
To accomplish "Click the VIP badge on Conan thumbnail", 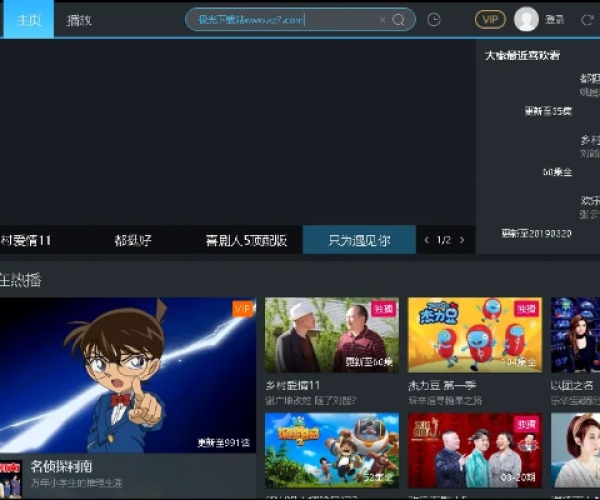I will tap(243, 309).
